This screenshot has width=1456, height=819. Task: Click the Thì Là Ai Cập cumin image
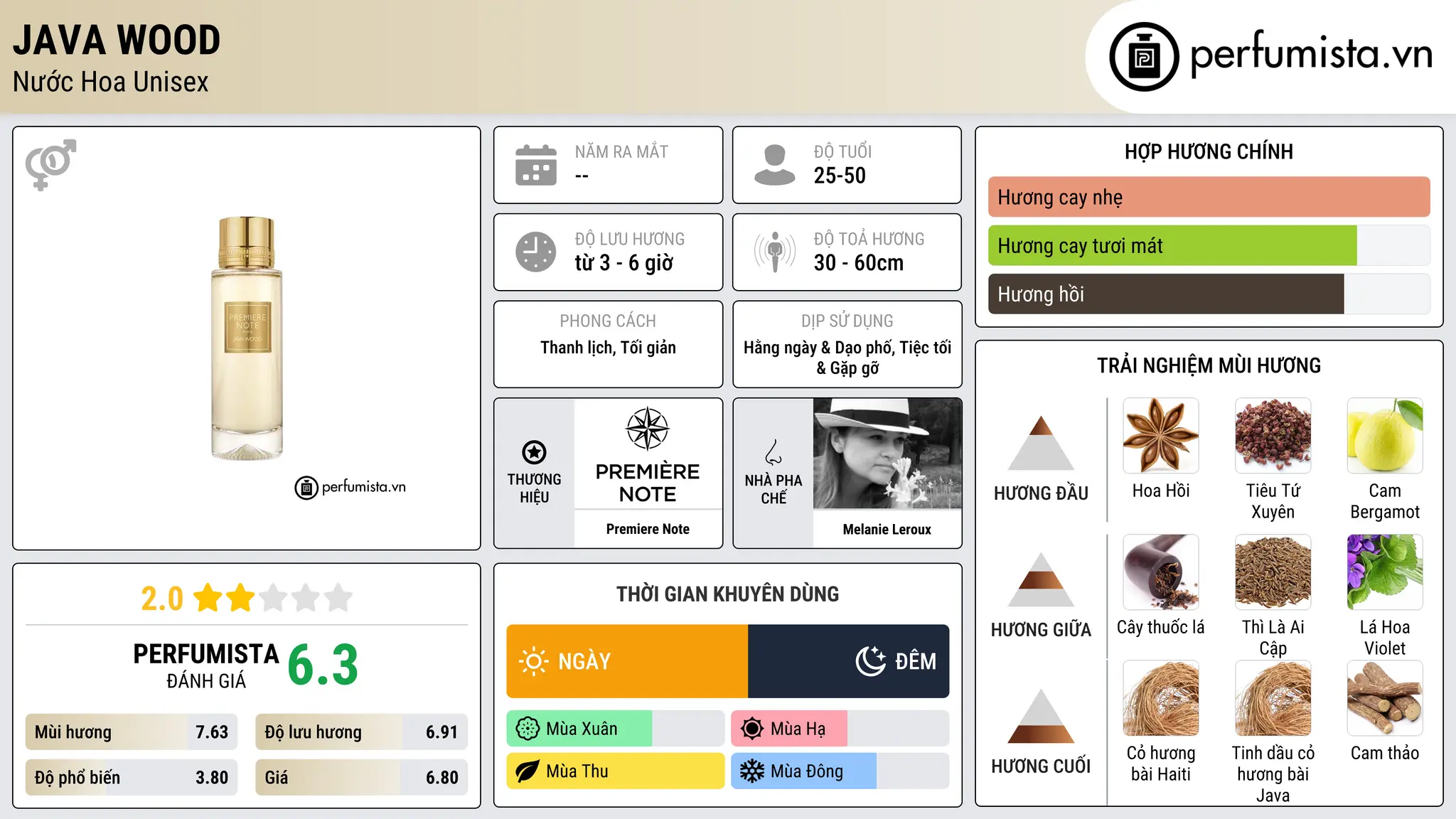pos(1273,572)
